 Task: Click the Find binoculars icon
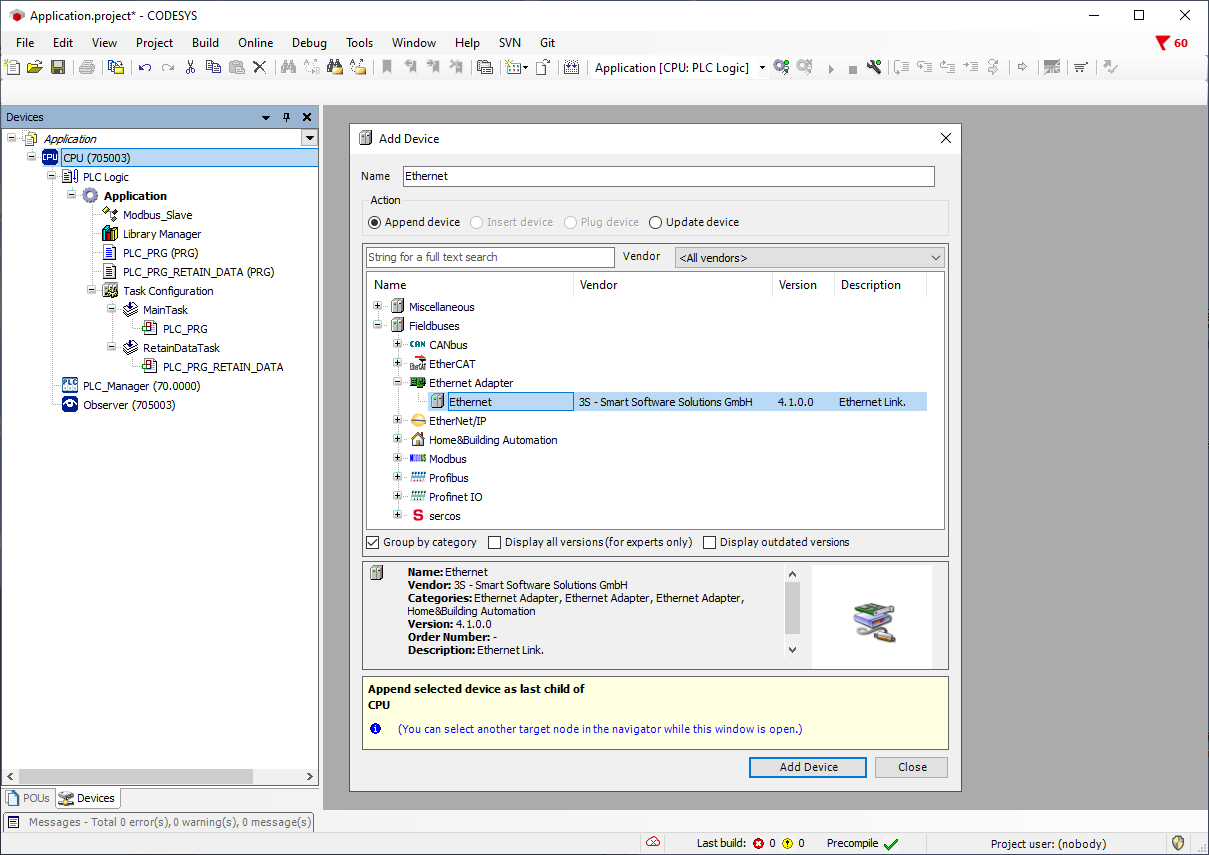288,67
